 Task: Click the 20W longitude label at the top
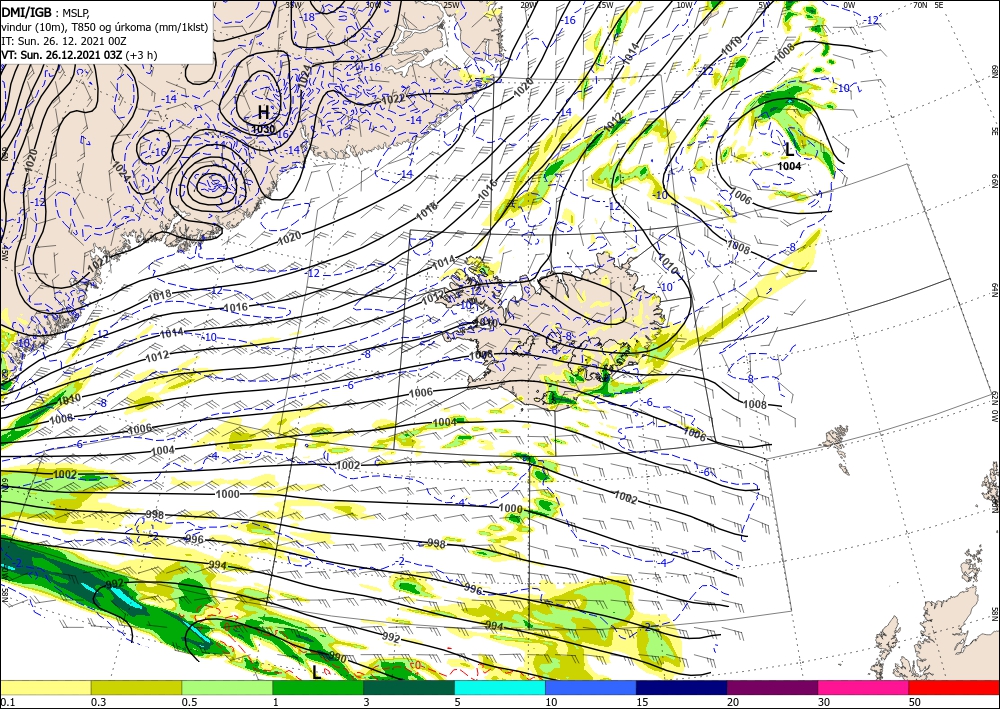pos(527,5)
